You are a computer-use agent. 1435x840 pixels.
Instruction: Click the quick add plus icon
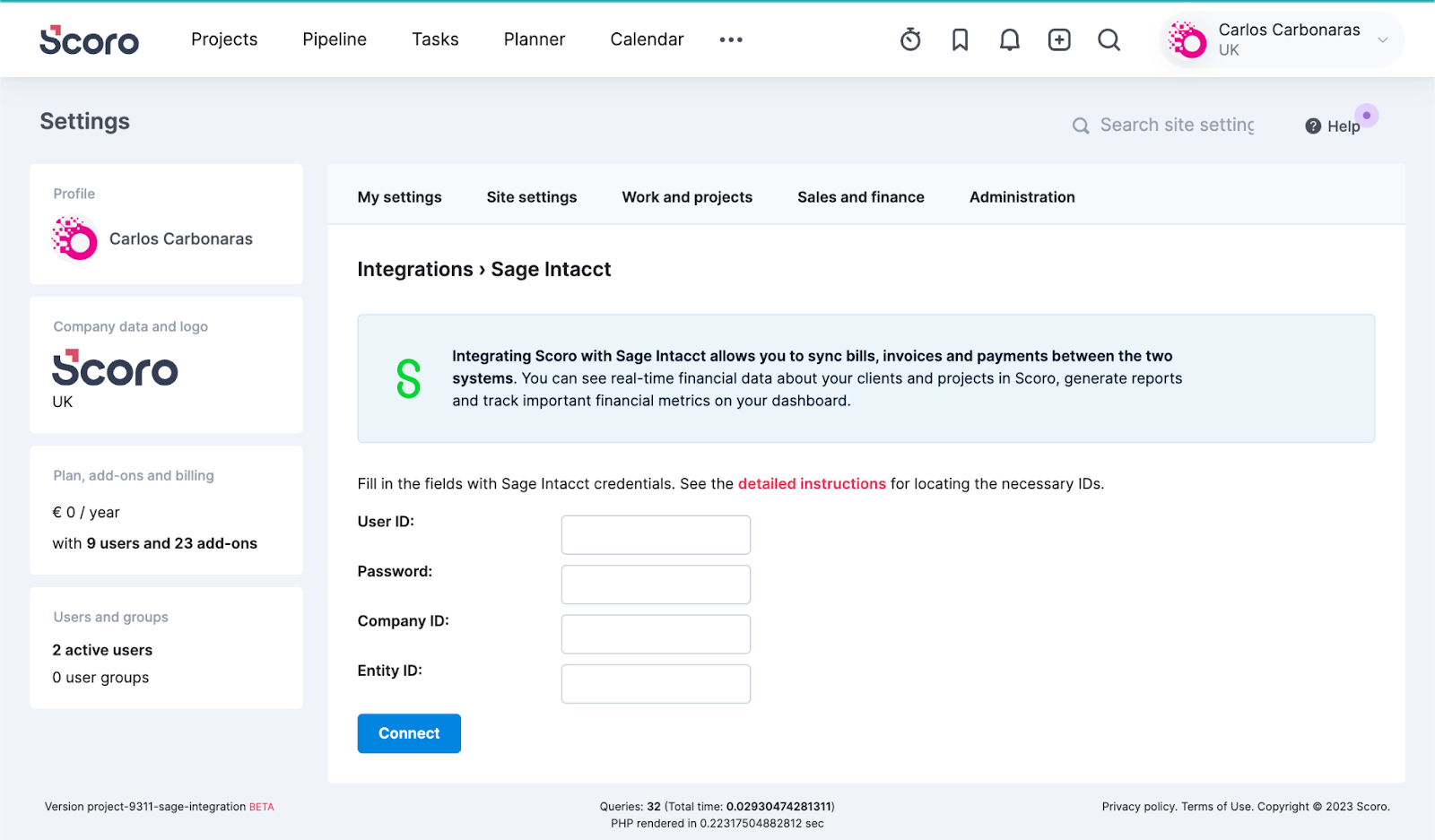click(1059, 39)
